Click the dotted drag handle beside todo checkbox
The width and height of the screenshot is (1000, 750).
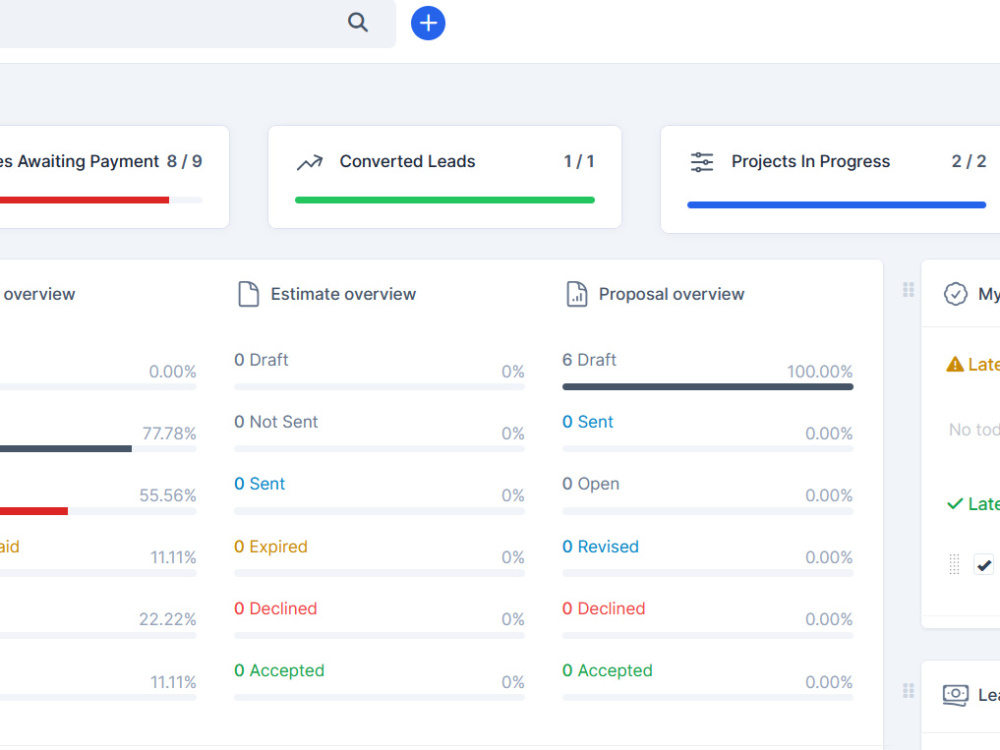(954, 564)
